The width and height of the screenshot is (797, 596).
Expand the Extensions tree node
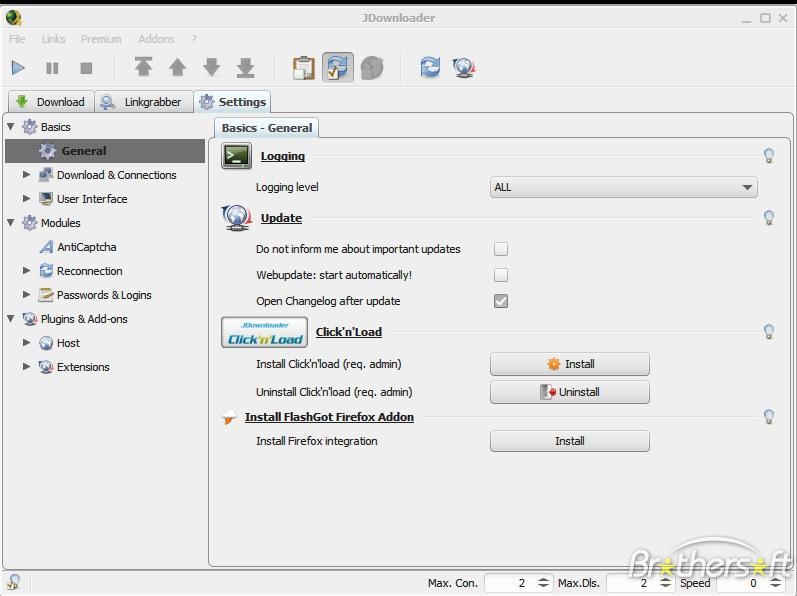[x=27, y=367]
